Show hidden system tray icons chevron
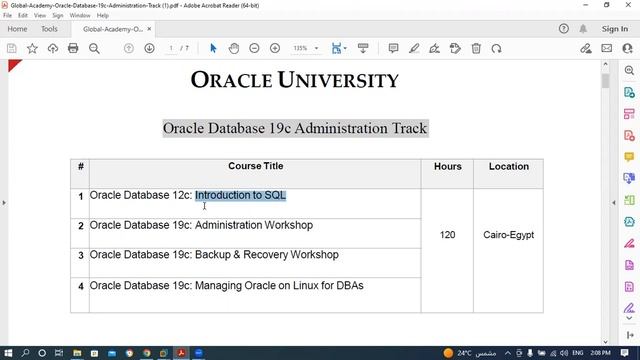640x360 pixels. point(508,353)
